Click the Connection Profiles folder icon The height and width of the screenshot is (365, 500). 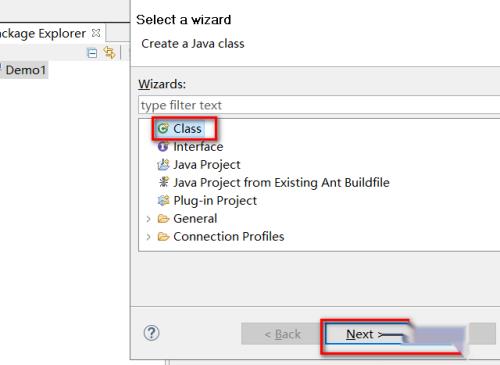click(x=163, y=237)
